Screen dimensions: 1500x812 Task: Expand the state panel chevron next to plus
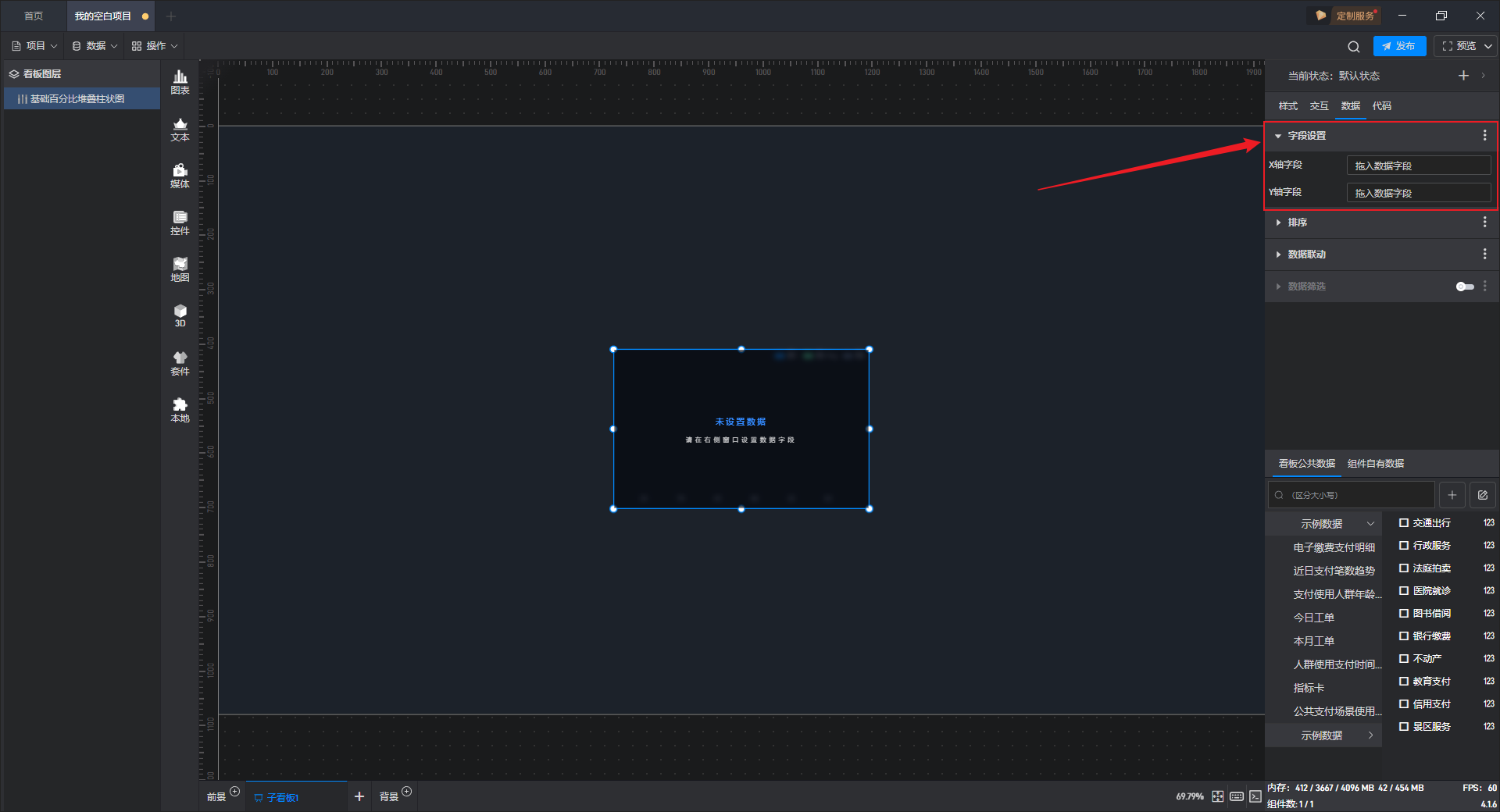pos(1483,76)
